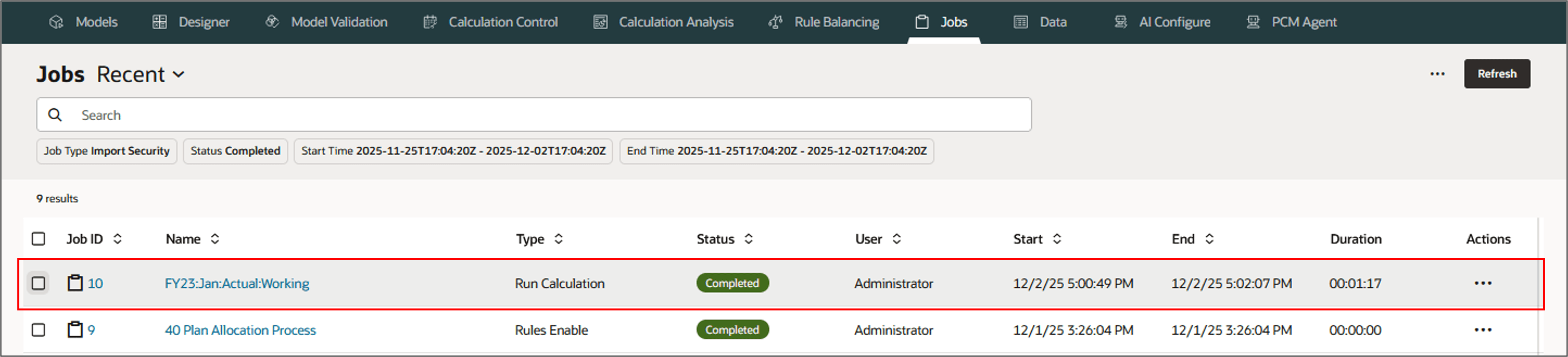The width and height of the screenshot is (1568, 357).
Task: Click the PCM Agent icon
Action: [1253, 22]
